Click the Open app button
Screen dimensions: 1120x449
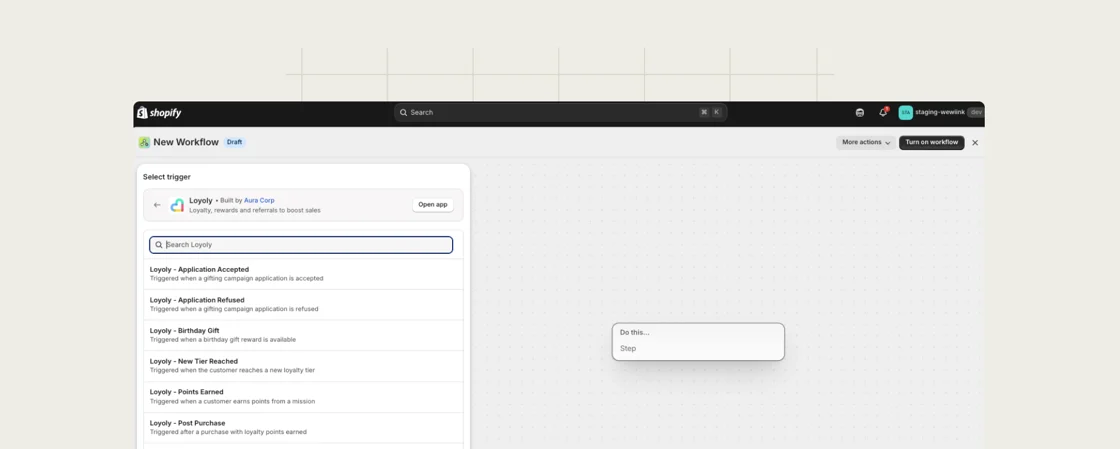click(433, 205)
